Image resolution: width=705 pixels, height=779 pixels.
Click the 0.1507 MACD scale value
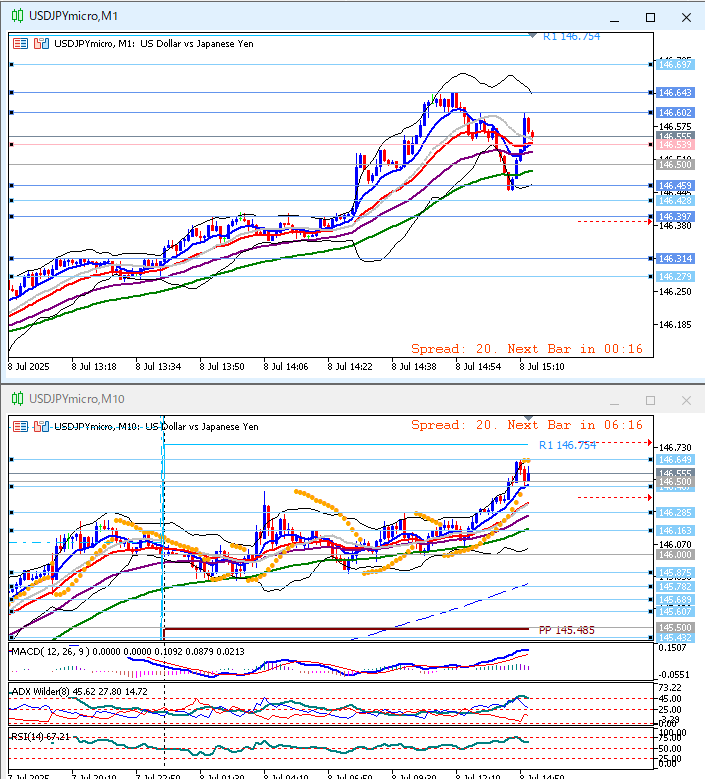pos(672,648)
